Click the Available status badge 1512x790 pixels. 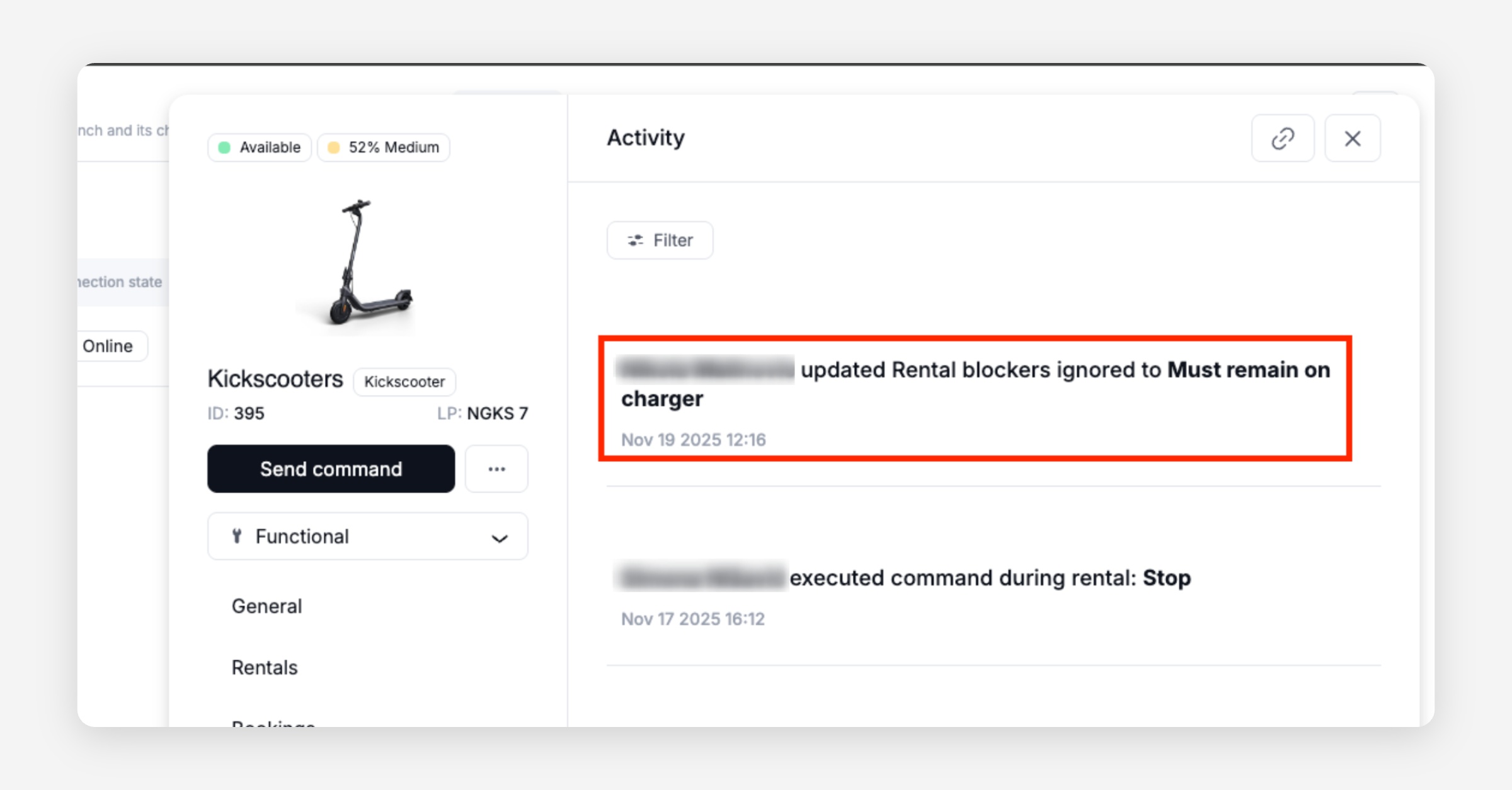(x=260, y=147)
